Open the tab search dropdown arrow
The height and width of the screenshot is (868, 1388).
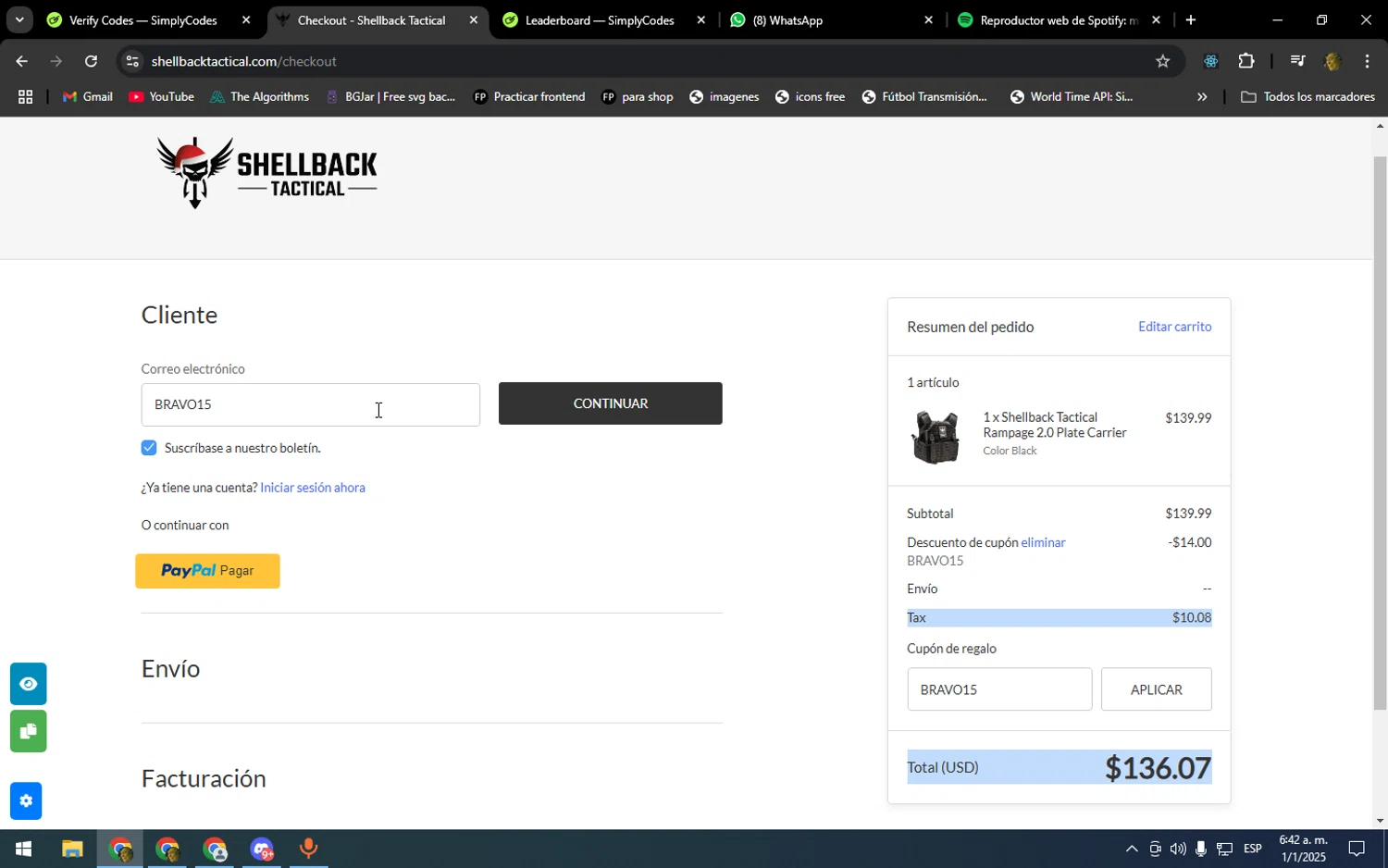pos(19,19)
